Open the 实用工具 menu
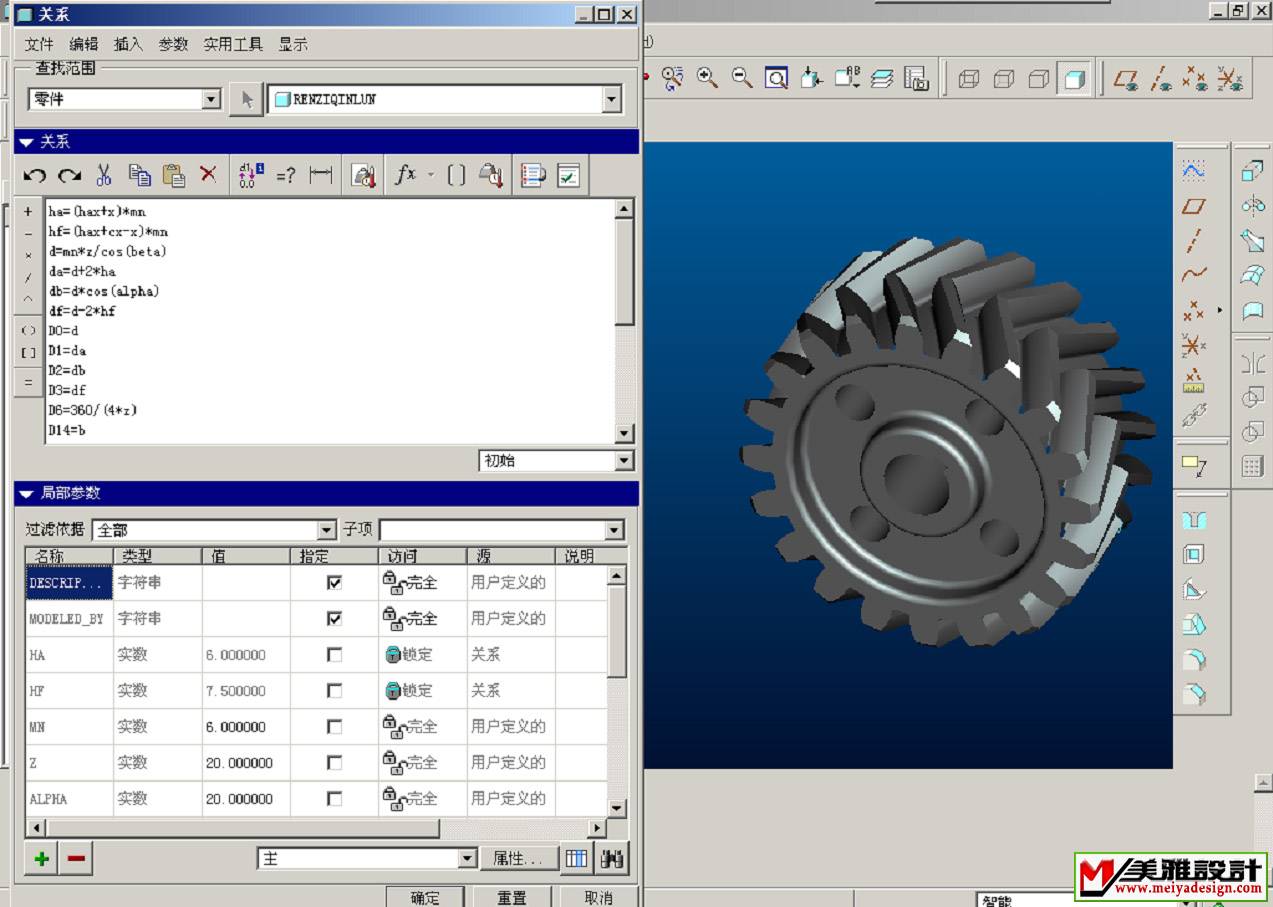Screen dimensions: 1273x907 [233, 44]
